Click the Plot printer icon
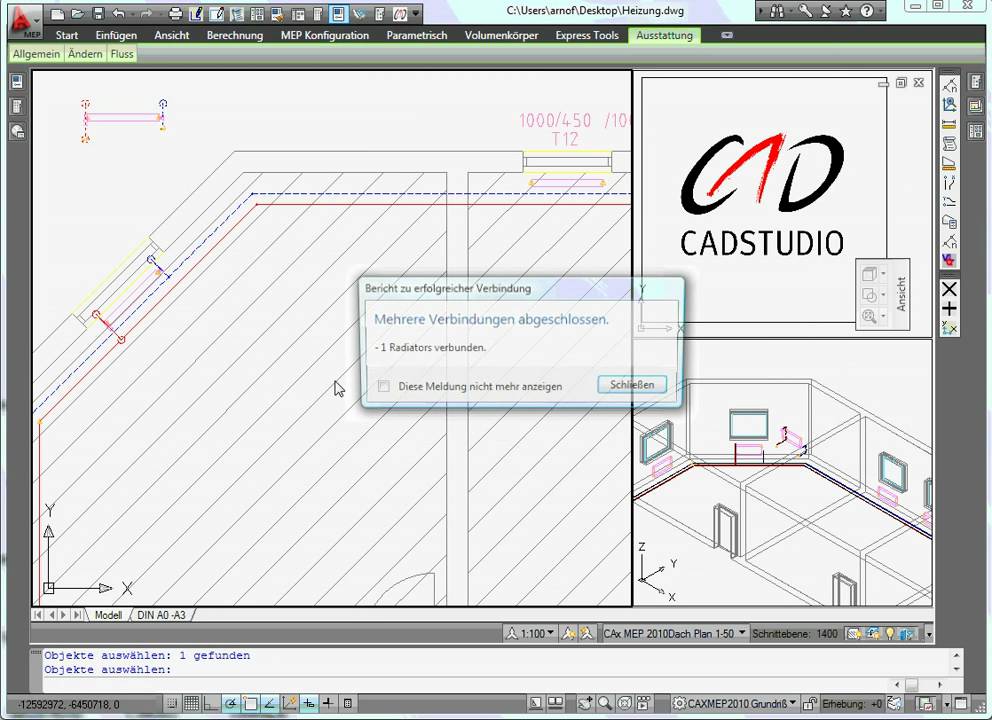992x720 pixels. pyautogui.click(x=176, y=13)
